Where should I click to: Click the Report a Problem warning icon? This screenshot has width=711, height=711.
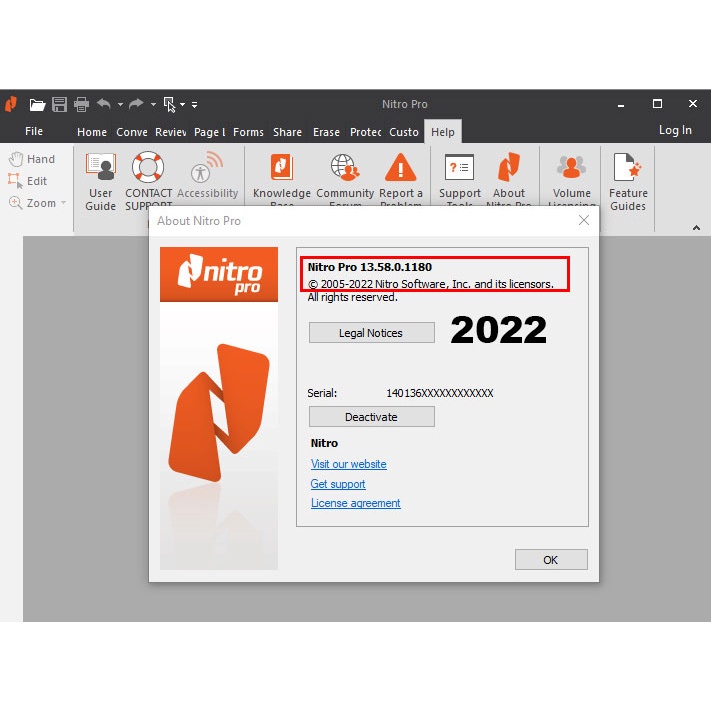[400, 167]
